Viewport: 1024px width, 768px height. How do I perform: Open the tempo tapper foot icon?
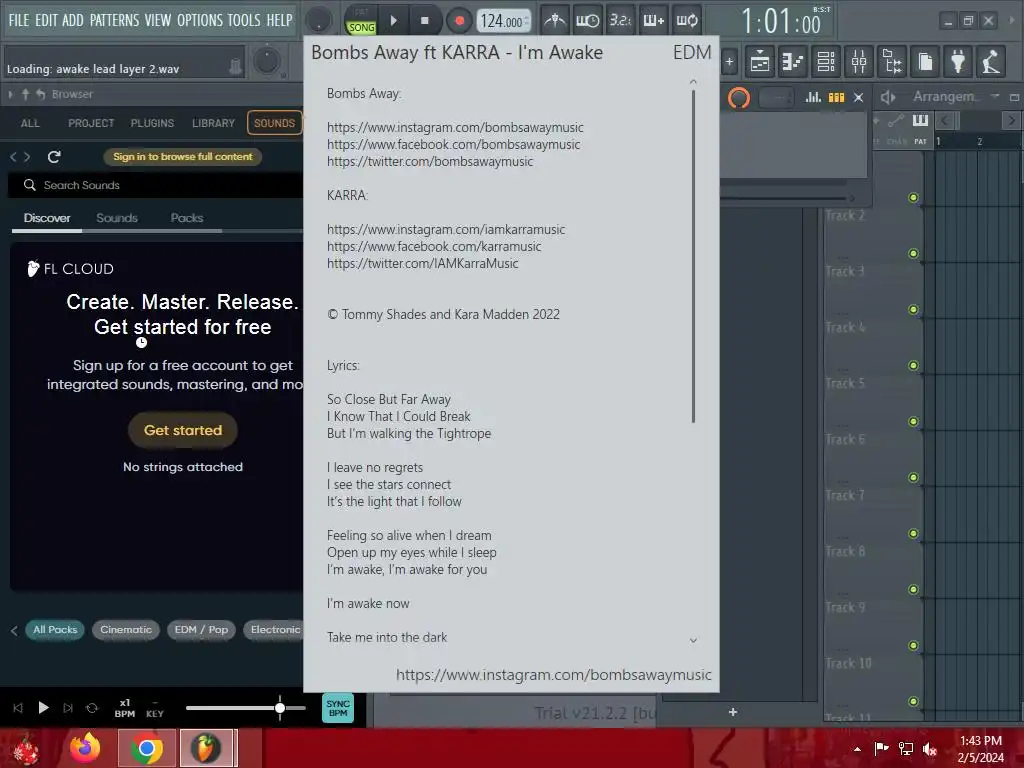point(991,62)
